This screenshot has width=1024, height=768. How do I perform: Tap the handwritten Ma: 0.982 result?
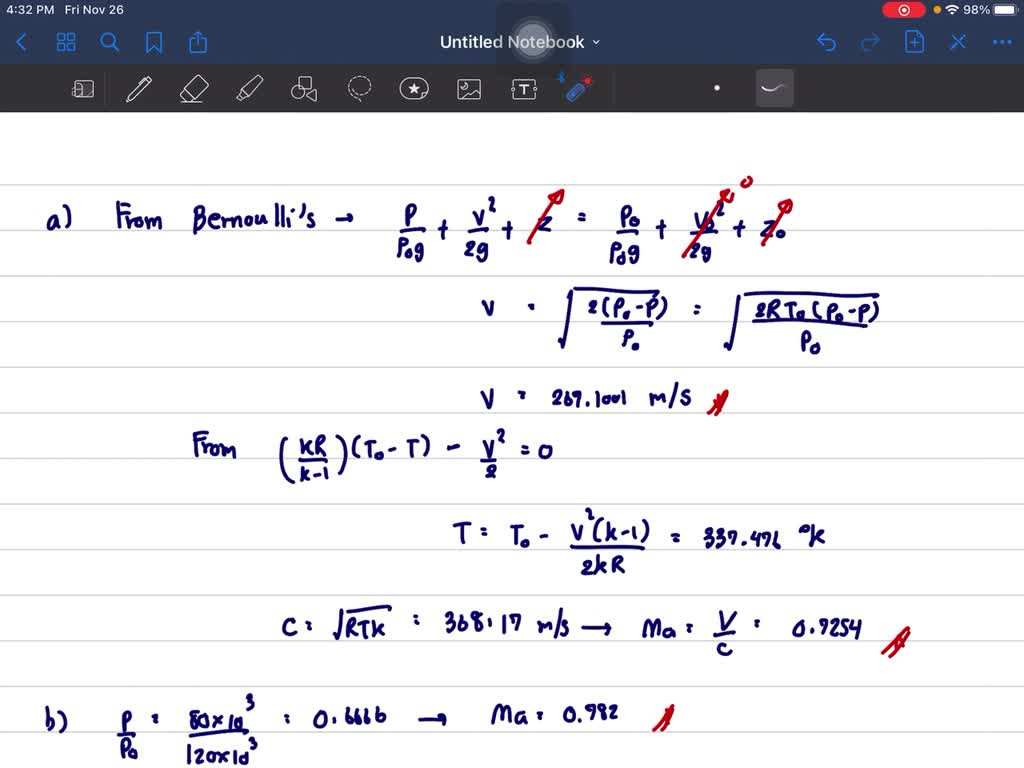point(554,714)
